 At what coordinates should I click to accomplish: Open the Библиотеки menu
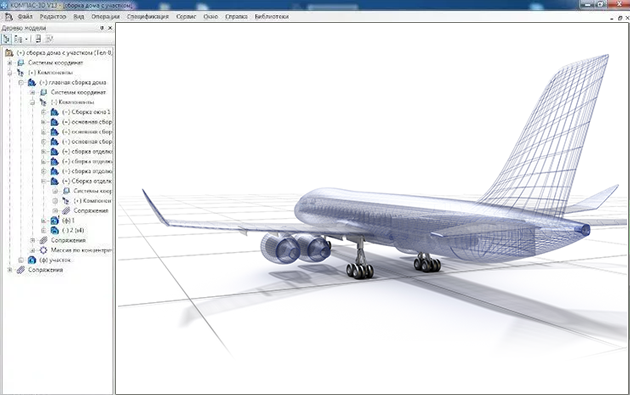[x=272, y=16]
